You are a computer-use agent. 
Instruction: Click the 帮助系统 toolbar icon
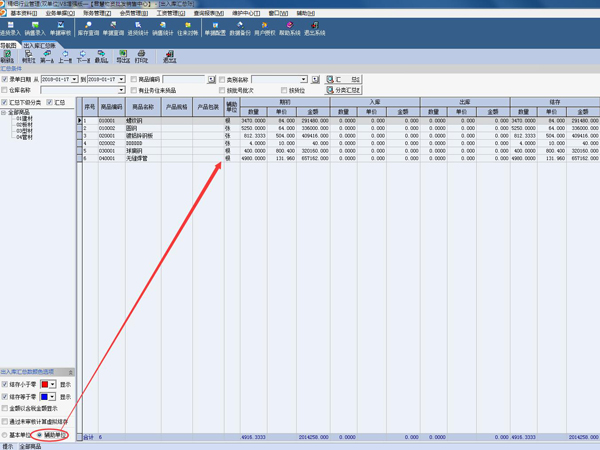(x=289, y=28)
